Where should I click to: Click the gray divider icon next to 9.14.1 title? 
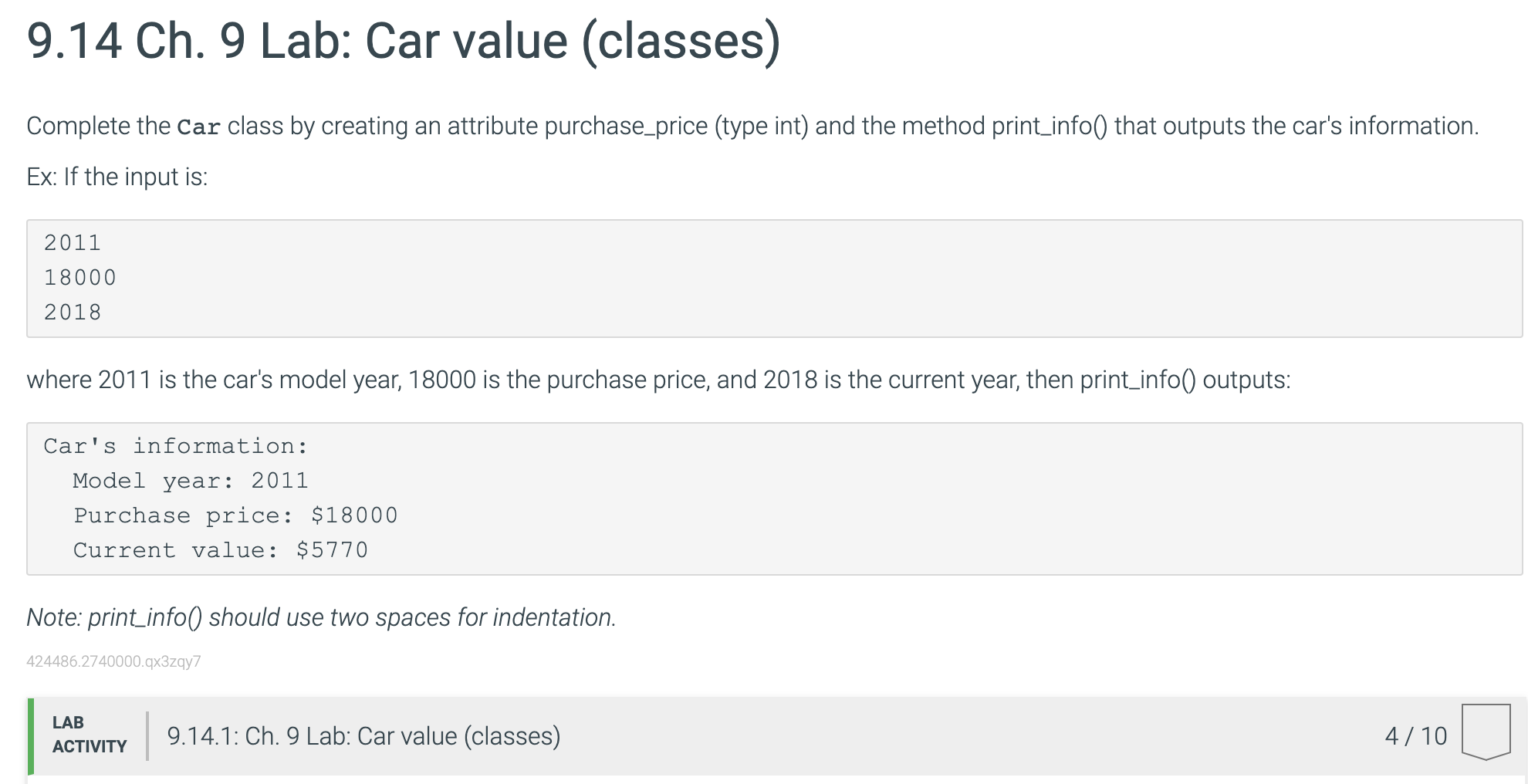147,736
